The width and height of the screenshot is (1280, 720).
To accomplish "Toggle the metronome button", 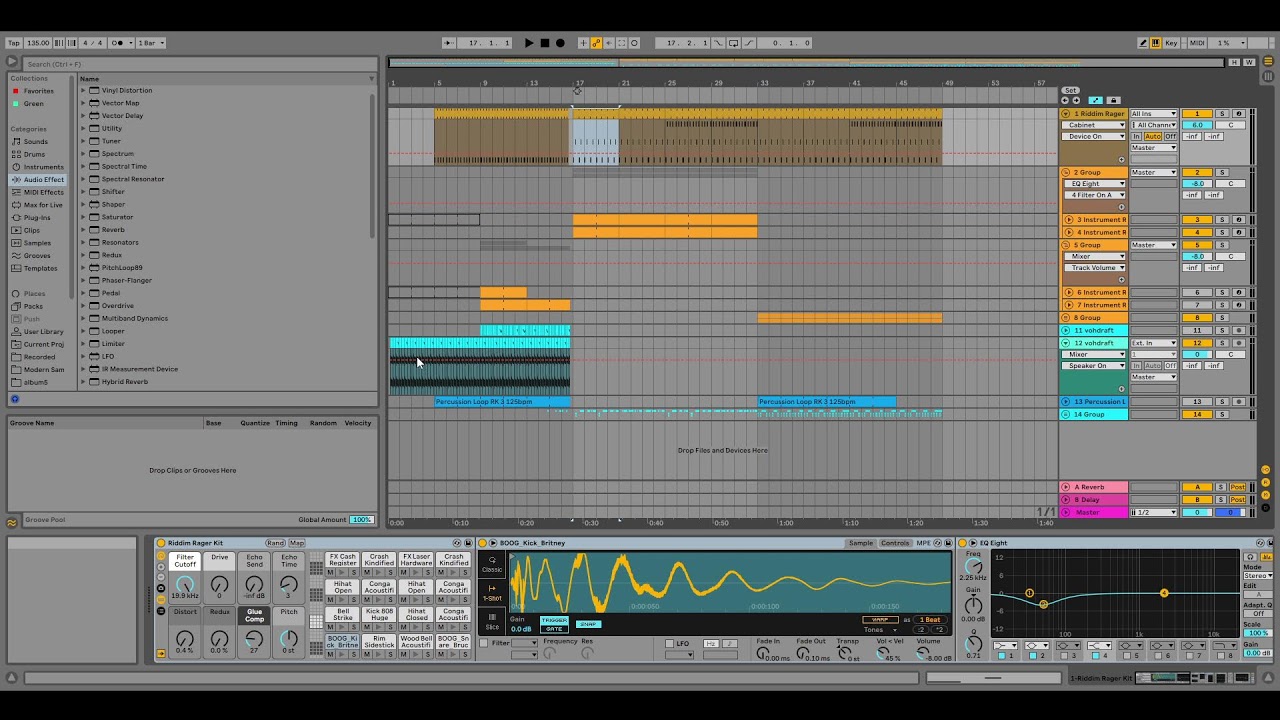I will click(119, 43).
